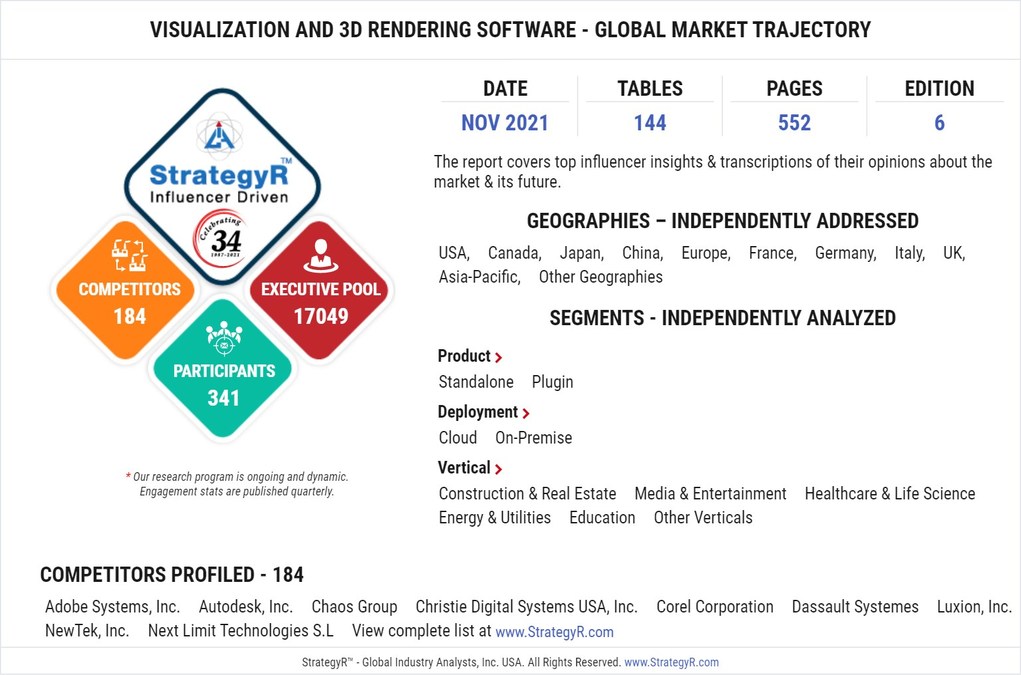Click the participants group target icon
Screen dimensions: 1021x675
224,338
